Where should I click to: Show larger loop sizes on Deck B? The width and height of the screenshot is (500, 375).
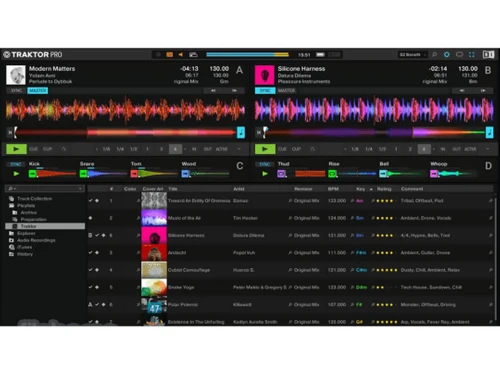[x=434, y=149]
